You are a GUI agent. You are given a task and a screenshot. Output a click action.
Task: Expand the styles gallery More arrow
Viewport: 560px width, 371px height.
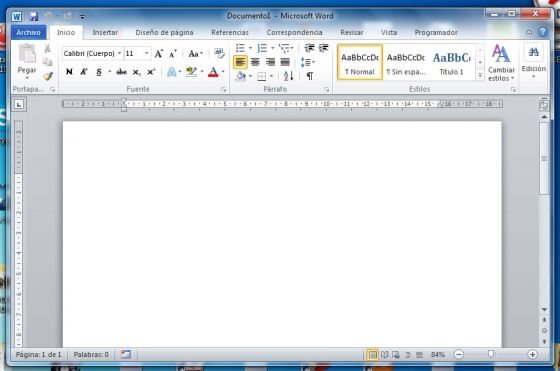coord(480,75)
